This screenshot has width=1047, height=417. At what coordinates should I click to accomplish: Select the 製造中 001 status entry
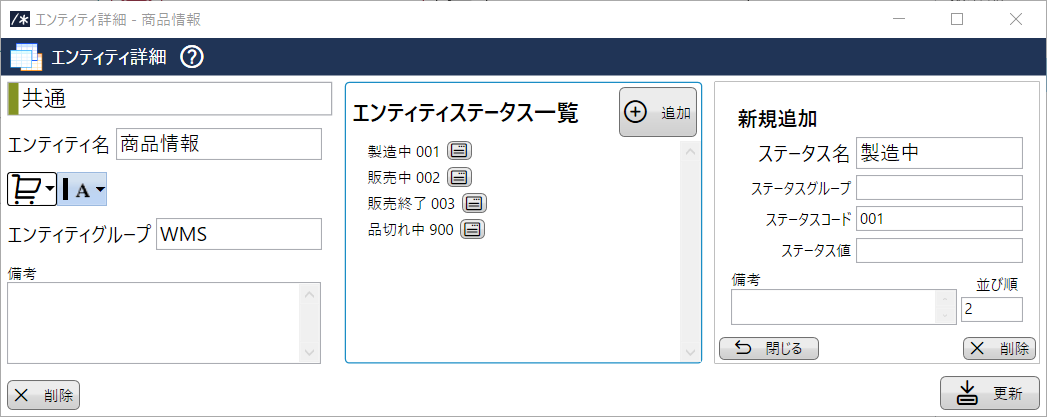click(403, 151)
